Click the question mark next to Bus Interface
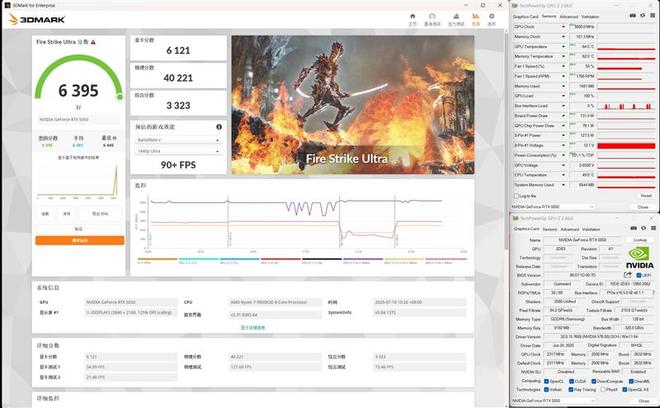Viewport: 660px width, 408px height. coord(654,292)
